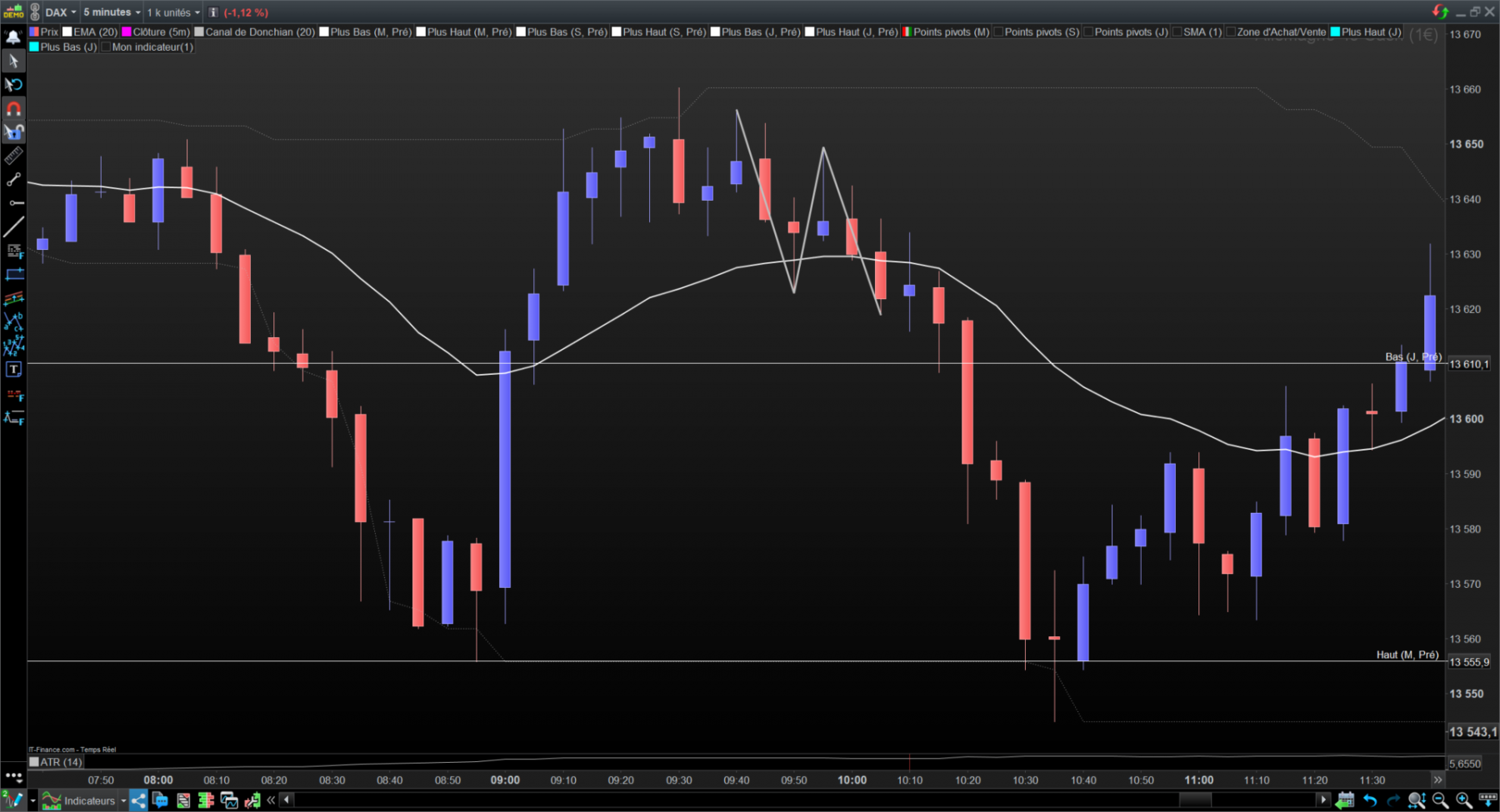Enable the magnet snap tool
Image resolution: width=1500 pixels, height=812 pixels.
(x=13, y=108)
